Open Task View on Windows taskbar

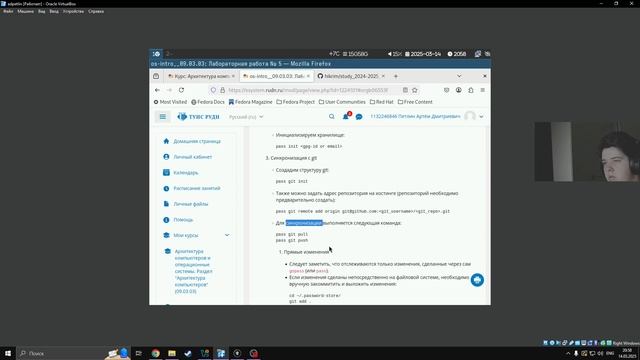pyautogui.click(x=139, y=353)
